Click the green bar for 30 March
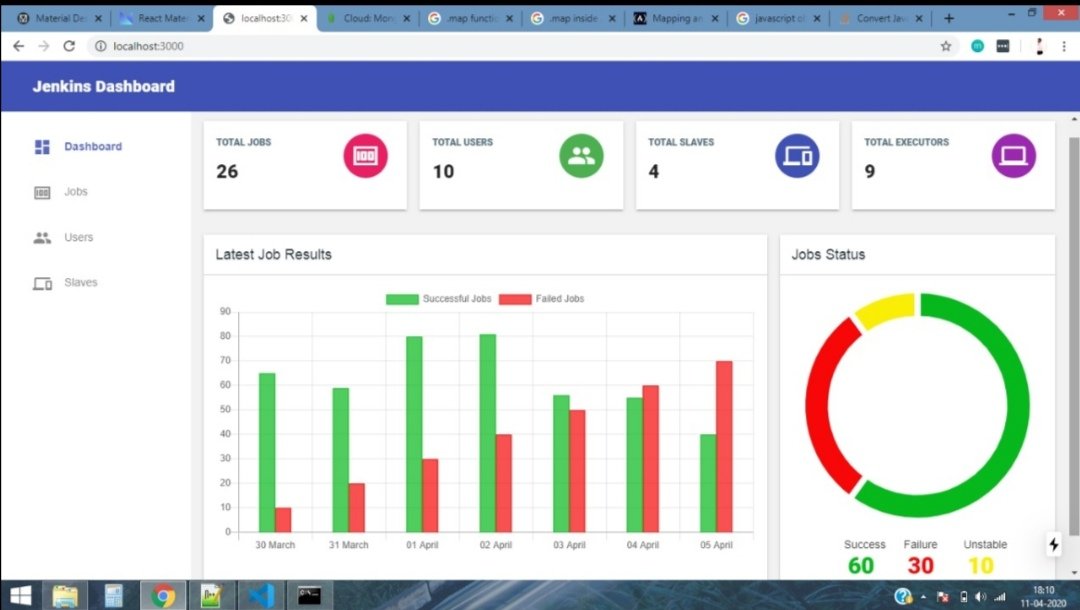The height and width of the screenshot is (610, 1080). tap(267, 452)
